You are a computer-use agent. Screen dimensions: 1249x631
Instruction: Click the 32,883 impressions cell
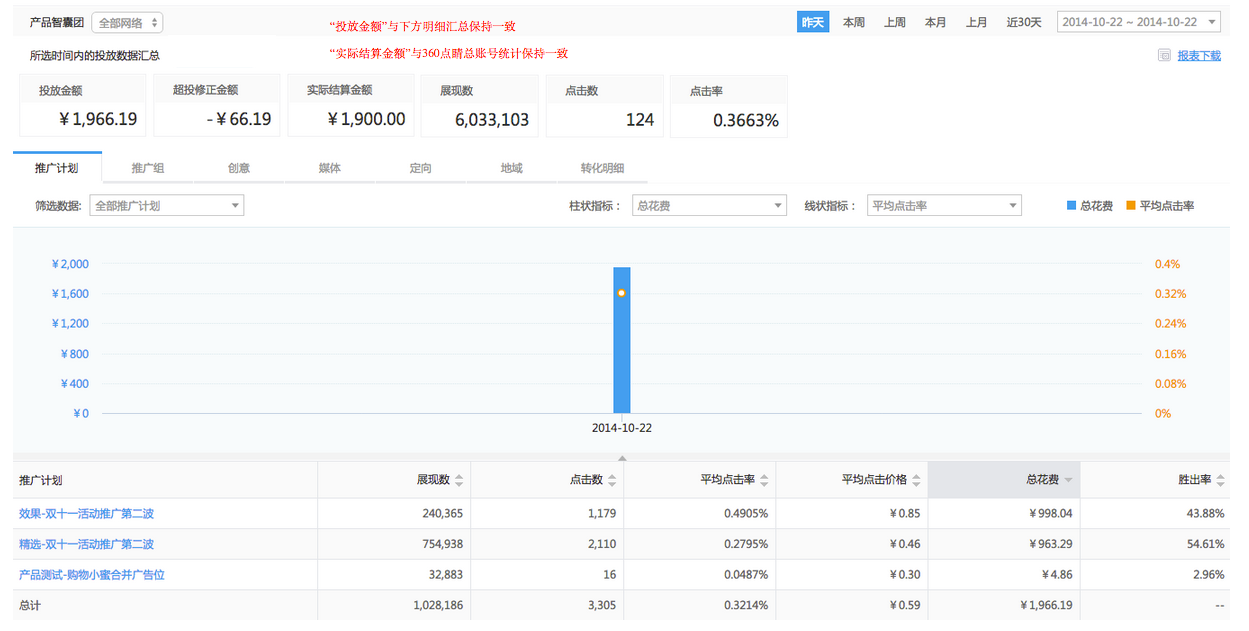point(444,575)
